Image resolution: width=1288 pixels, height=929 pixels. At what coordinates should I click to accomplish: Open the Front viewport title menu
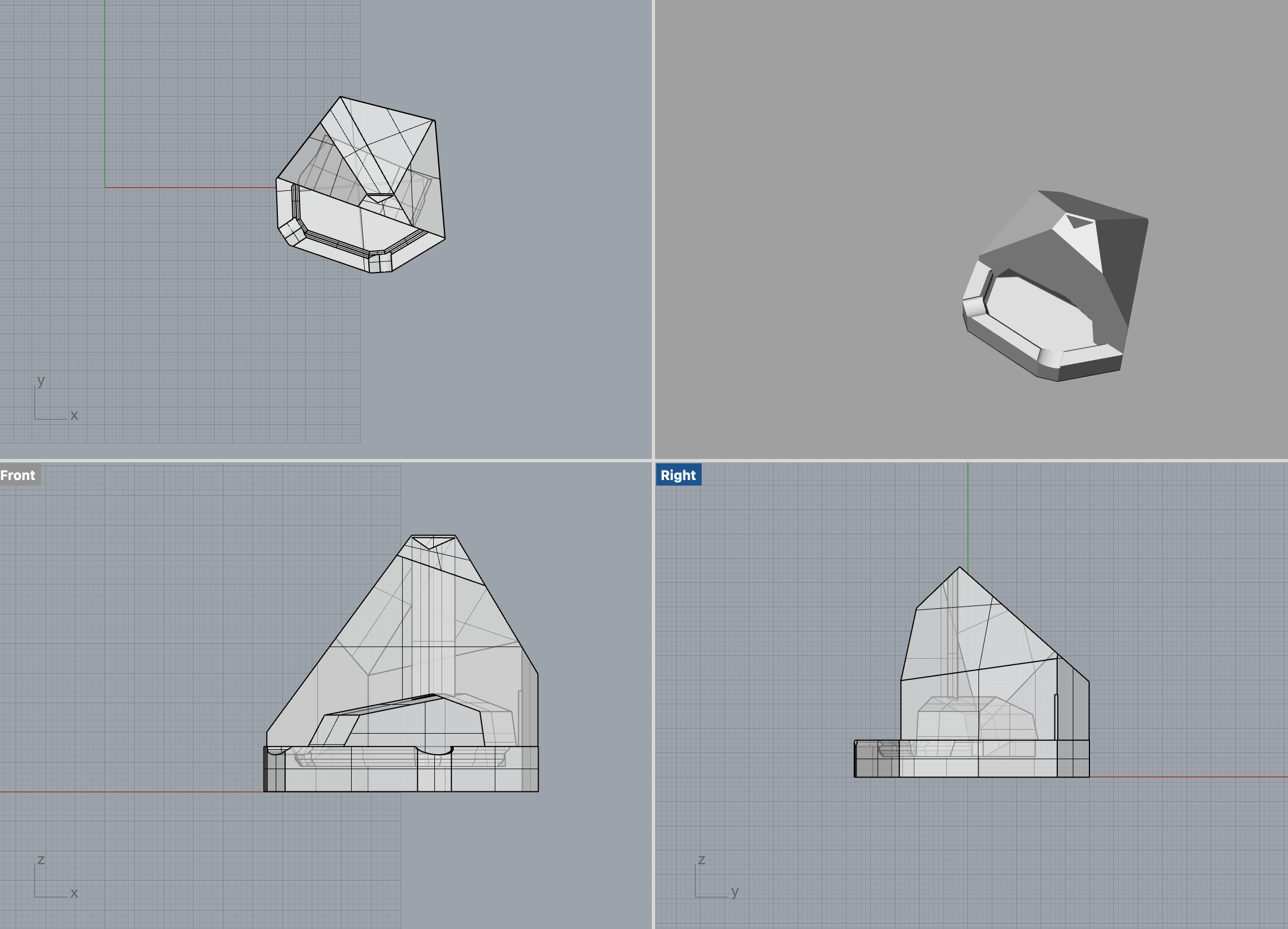pyautogui.click(x=19, y=475)
